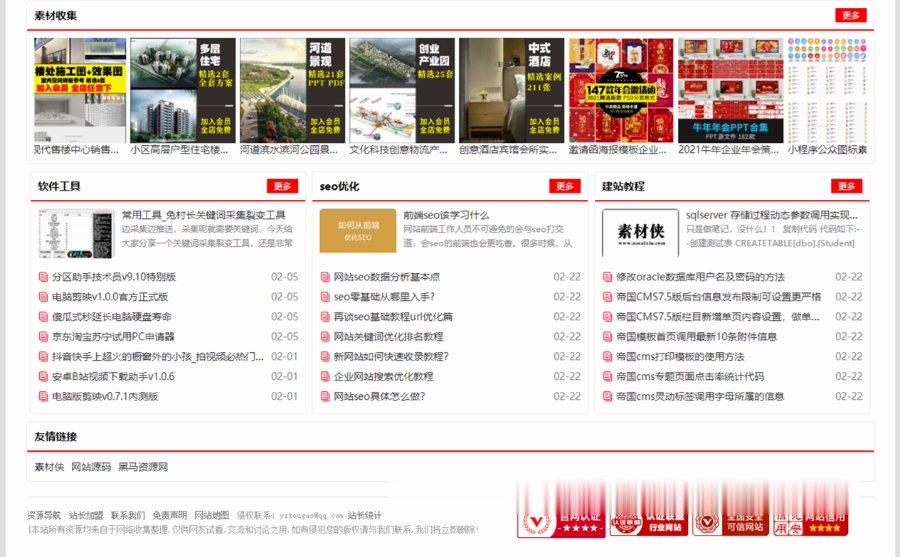
Task: Open article 帝国cms打印模板的使用方法
Action: (x=680, y=357)
